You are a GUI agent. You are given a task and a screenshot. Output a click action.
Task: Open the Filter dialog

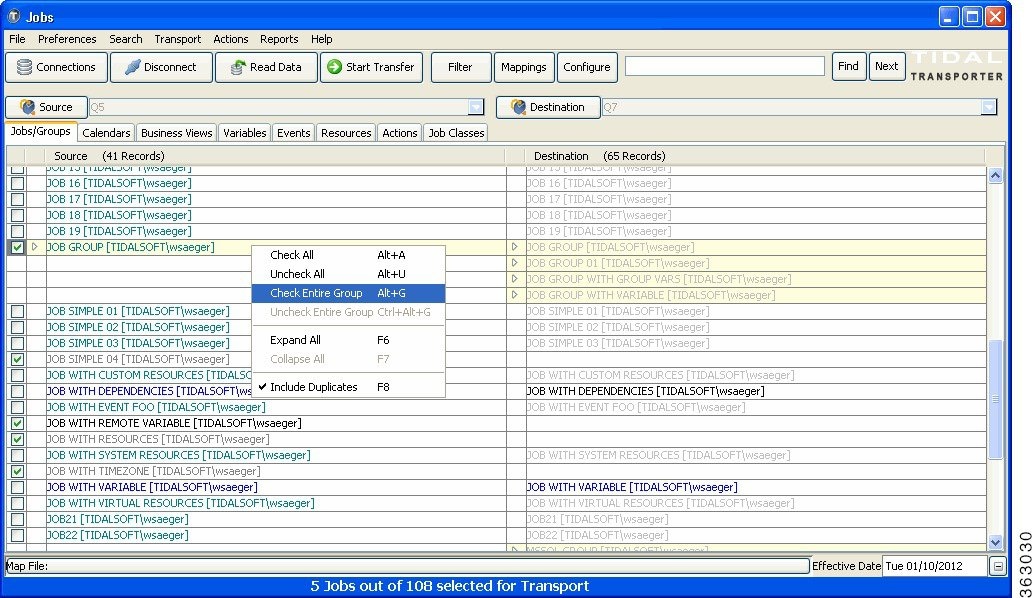click(x=461, y=67)
